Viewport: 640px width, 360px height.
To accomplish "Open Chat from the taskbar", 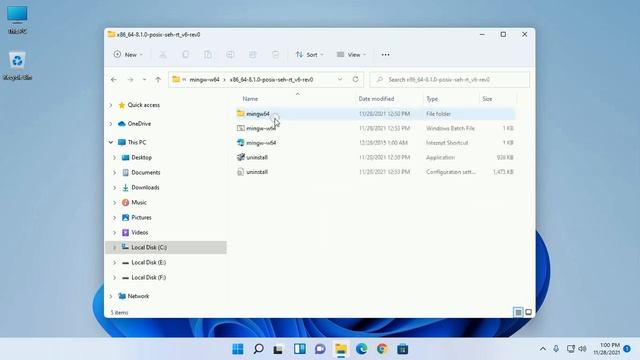I will [320, 349].
